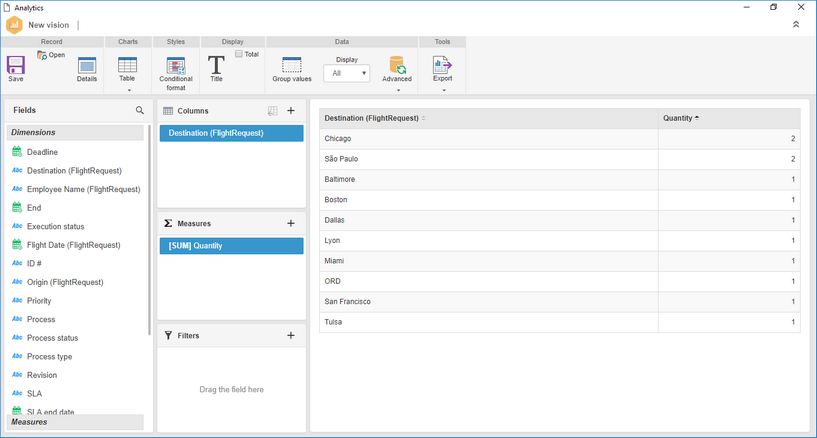The width and height of the screenshot is (817, 438).
Task: Click the Title display icon
Action: [216, 65]
